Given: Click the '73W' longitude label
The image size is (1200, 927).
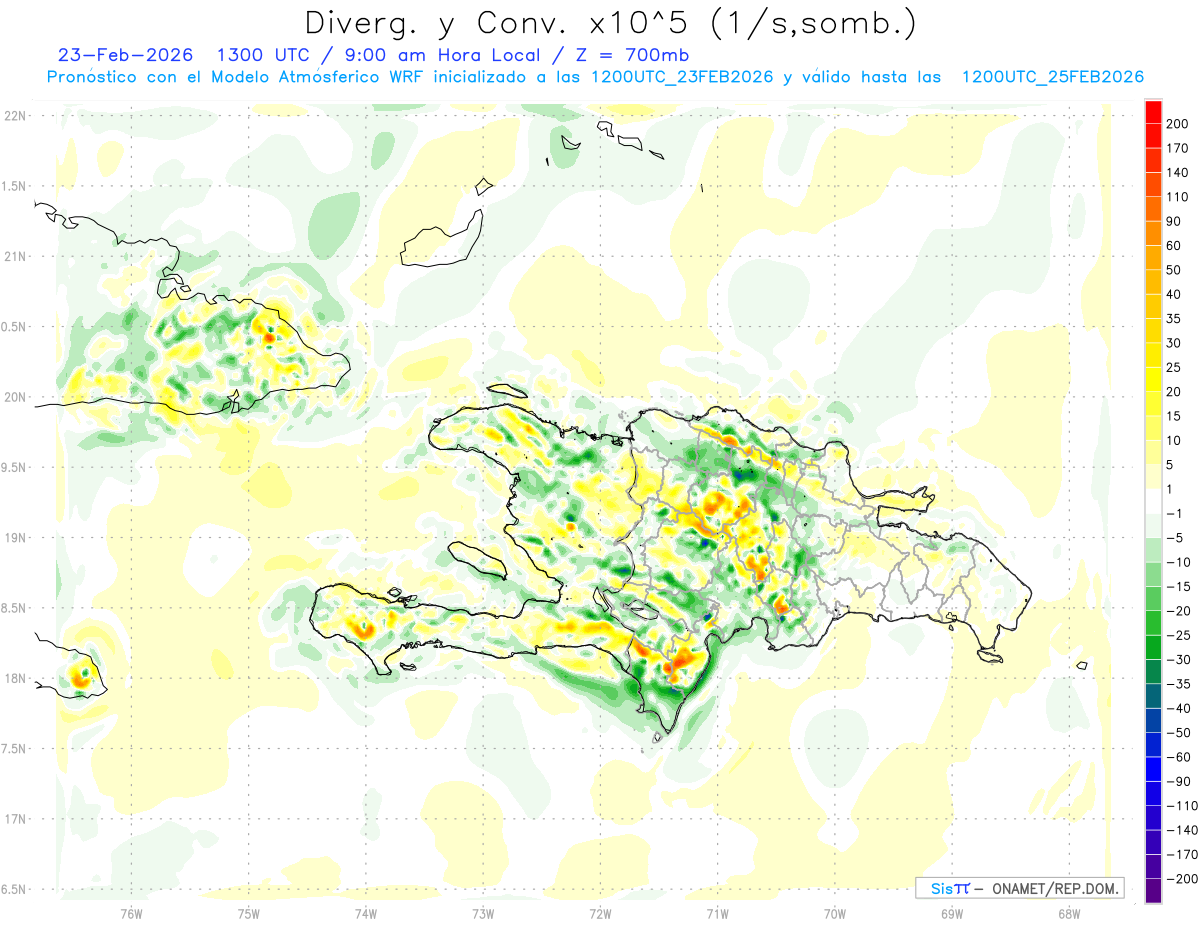Looking at the screenshot, I should [483, 913].
